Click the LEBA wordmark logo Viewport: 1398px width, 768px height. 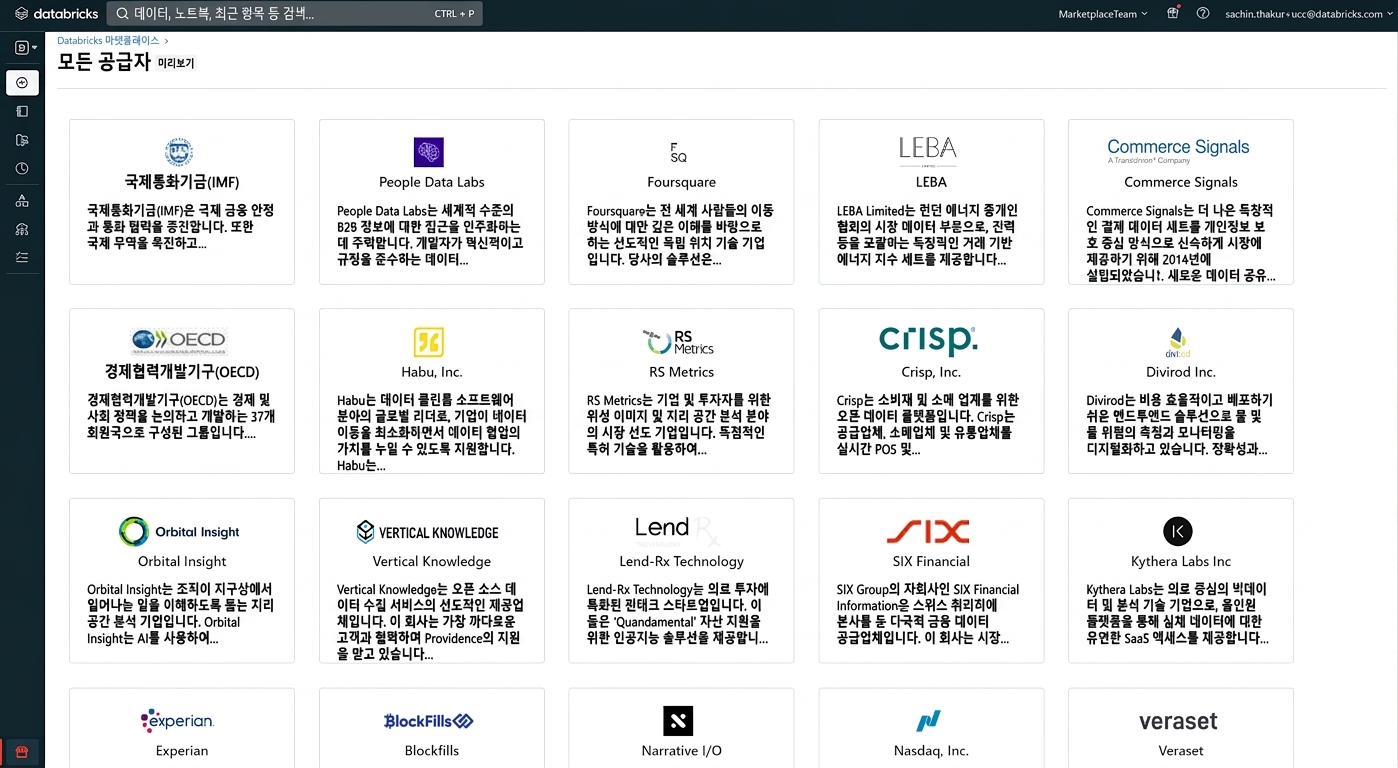tap(928, 150)
